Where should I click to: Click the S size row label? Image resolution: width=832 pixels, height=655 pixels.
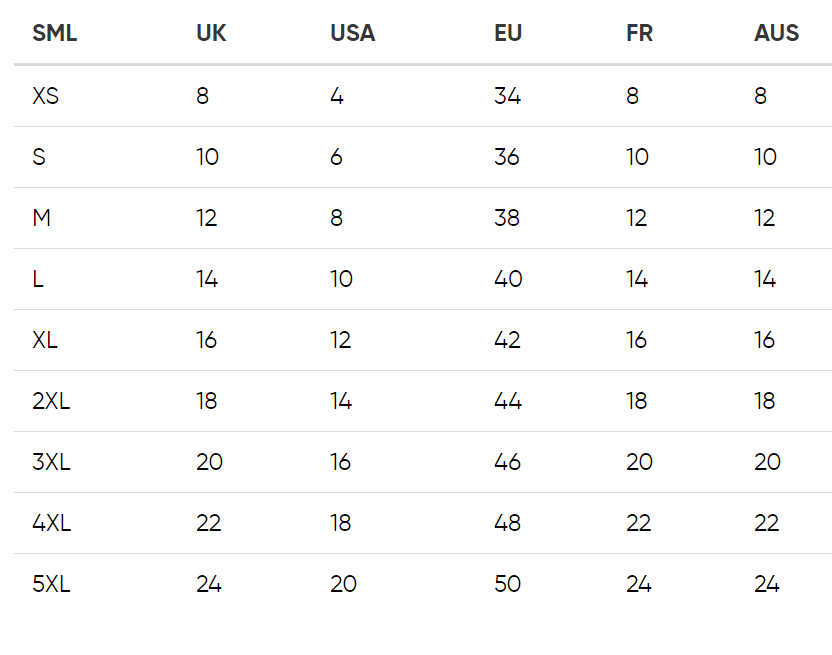pos(39,157)
